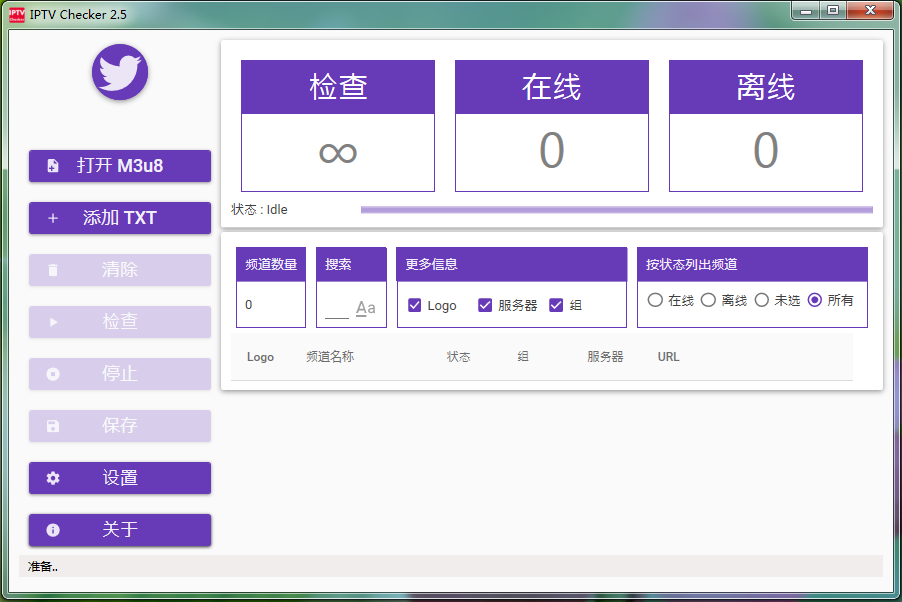Click into the 搜索 search input field

click(337, 310)
